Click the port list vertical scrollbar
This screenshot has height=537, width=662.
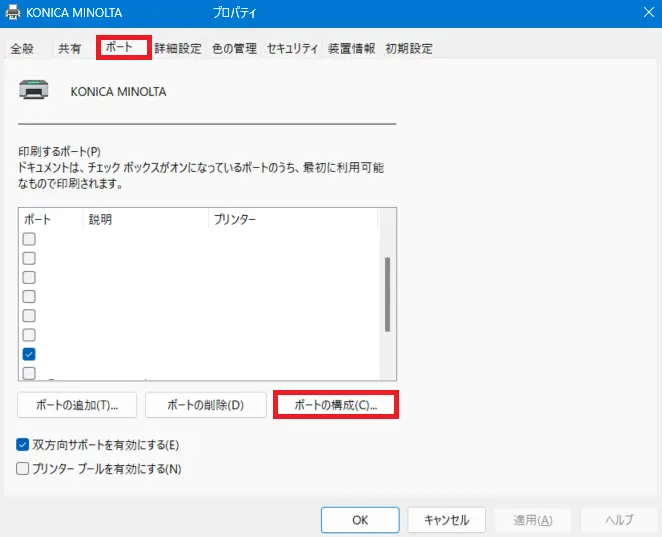[388, 295]
